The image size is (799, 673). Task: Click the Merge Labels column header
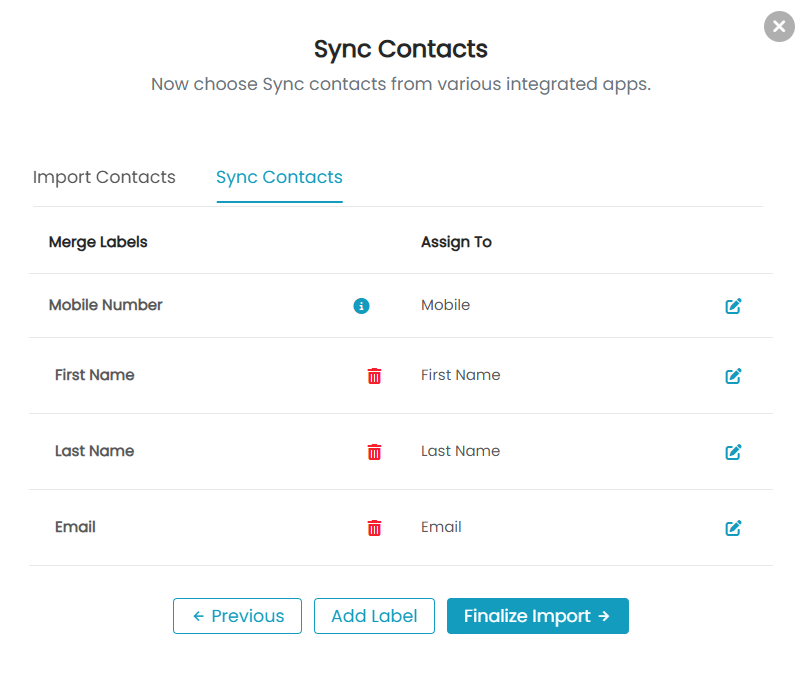[x=98, y=242]
